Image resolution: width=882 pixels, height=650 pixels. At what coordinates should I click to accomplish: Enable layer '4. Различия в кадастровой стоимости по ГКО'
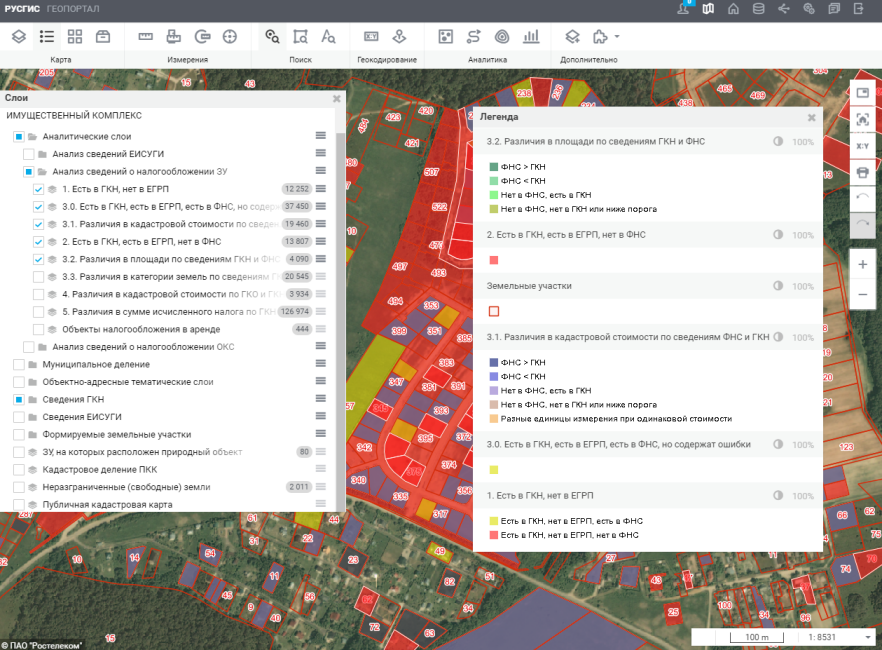click(38, 294)
